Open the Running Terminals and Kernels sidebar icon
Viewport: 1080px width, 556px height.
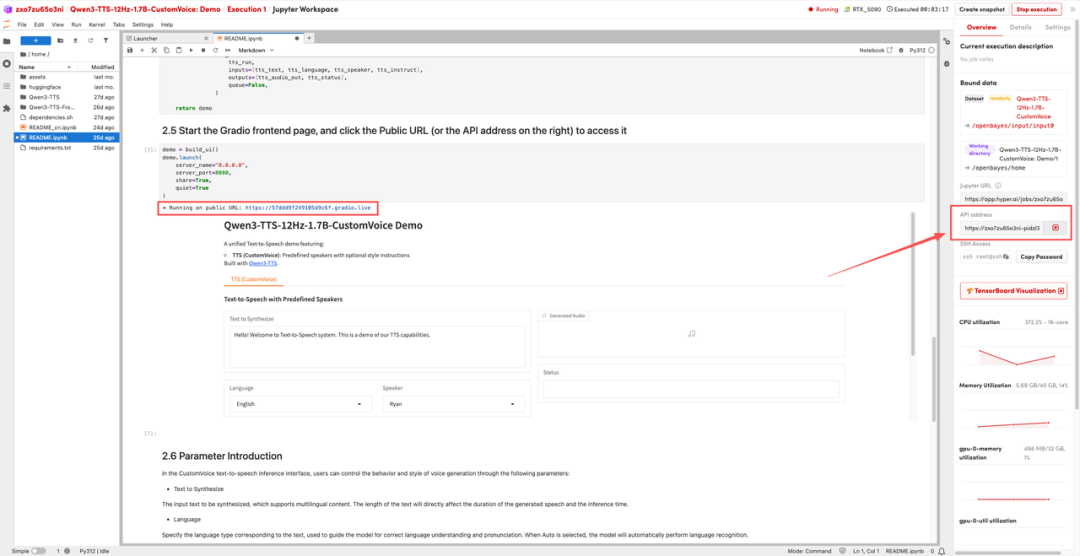pyautogui.click(x=7, y=64)
